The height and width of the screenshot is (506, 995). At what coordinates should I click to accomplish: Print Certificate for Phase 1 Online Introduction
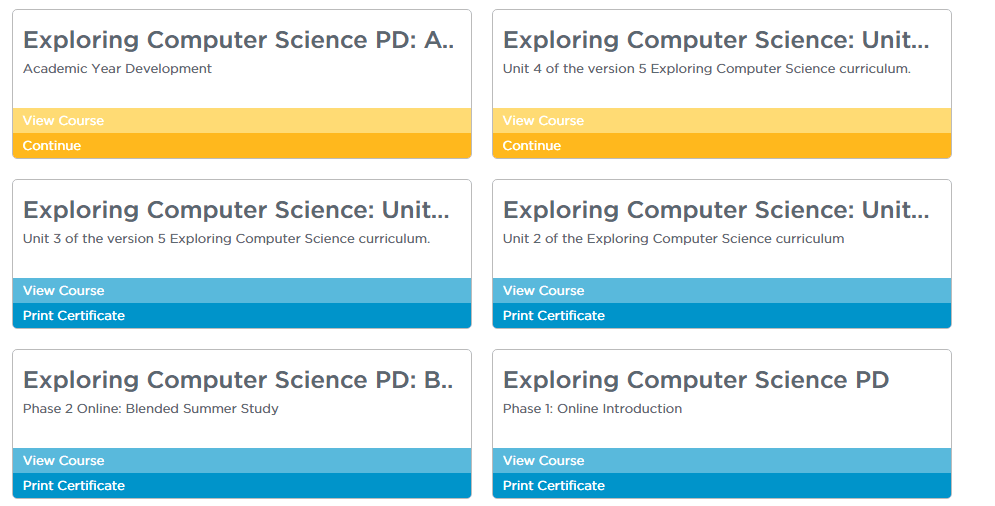554,486
